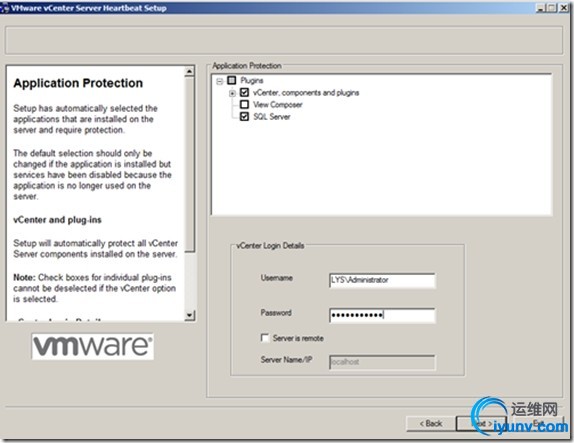Screen dimensions: 574x443
Task: Click the help panel scroll up arrow
Action: pyautogui.click(x=189, y=71)
